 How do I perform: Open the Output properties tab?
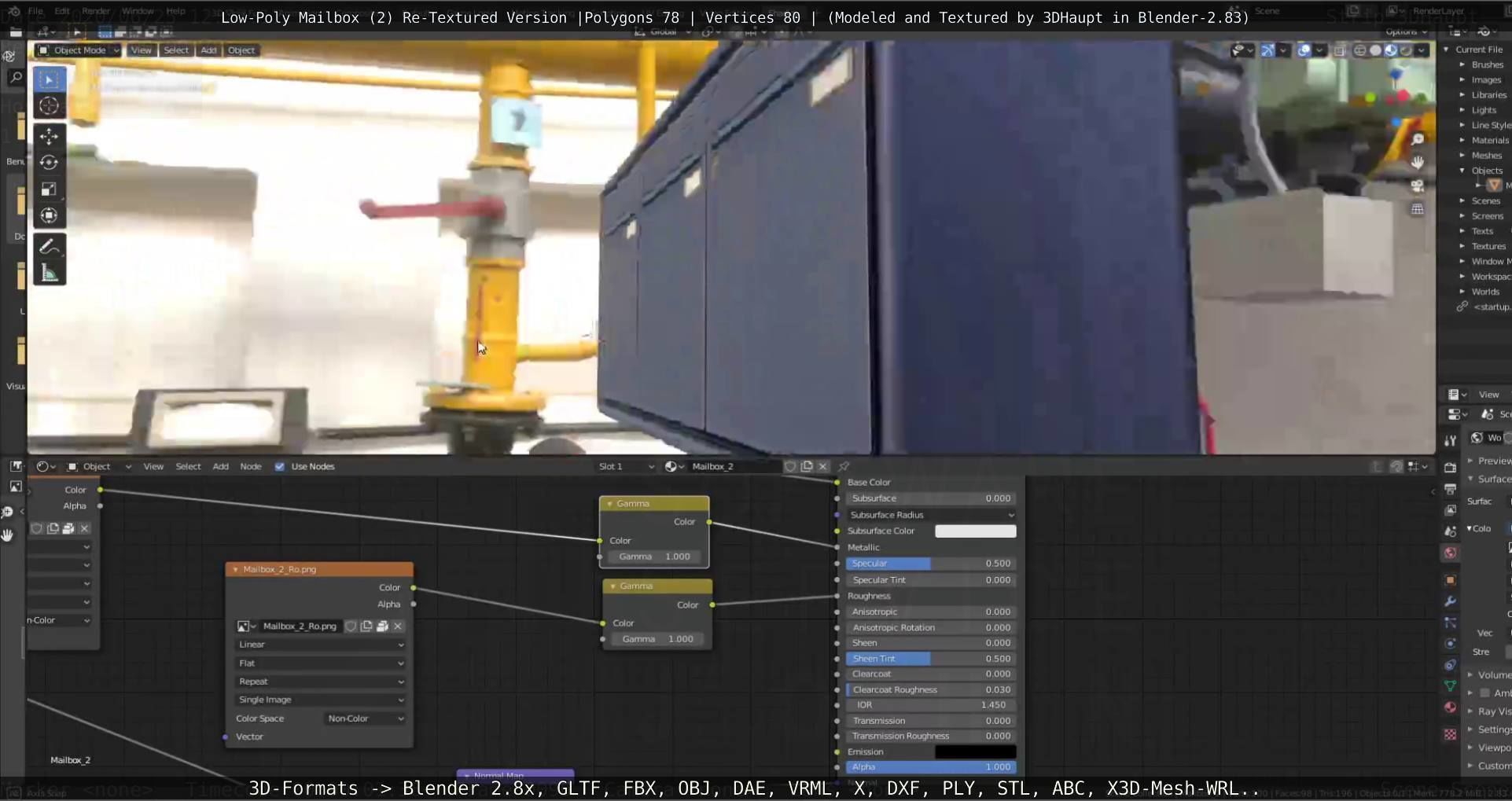(1451, 489)
